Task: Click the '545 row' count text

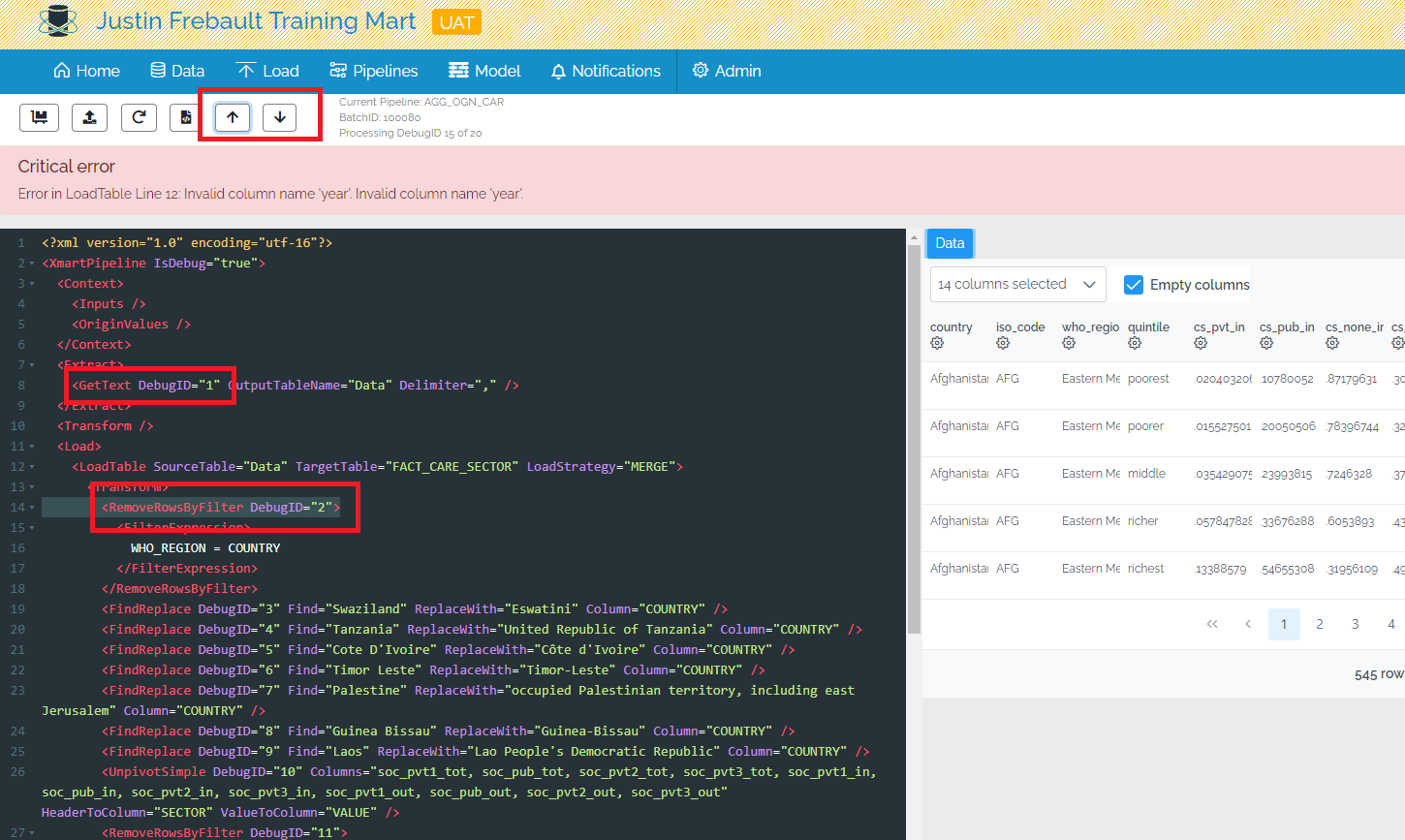Action: (1379, 674)
